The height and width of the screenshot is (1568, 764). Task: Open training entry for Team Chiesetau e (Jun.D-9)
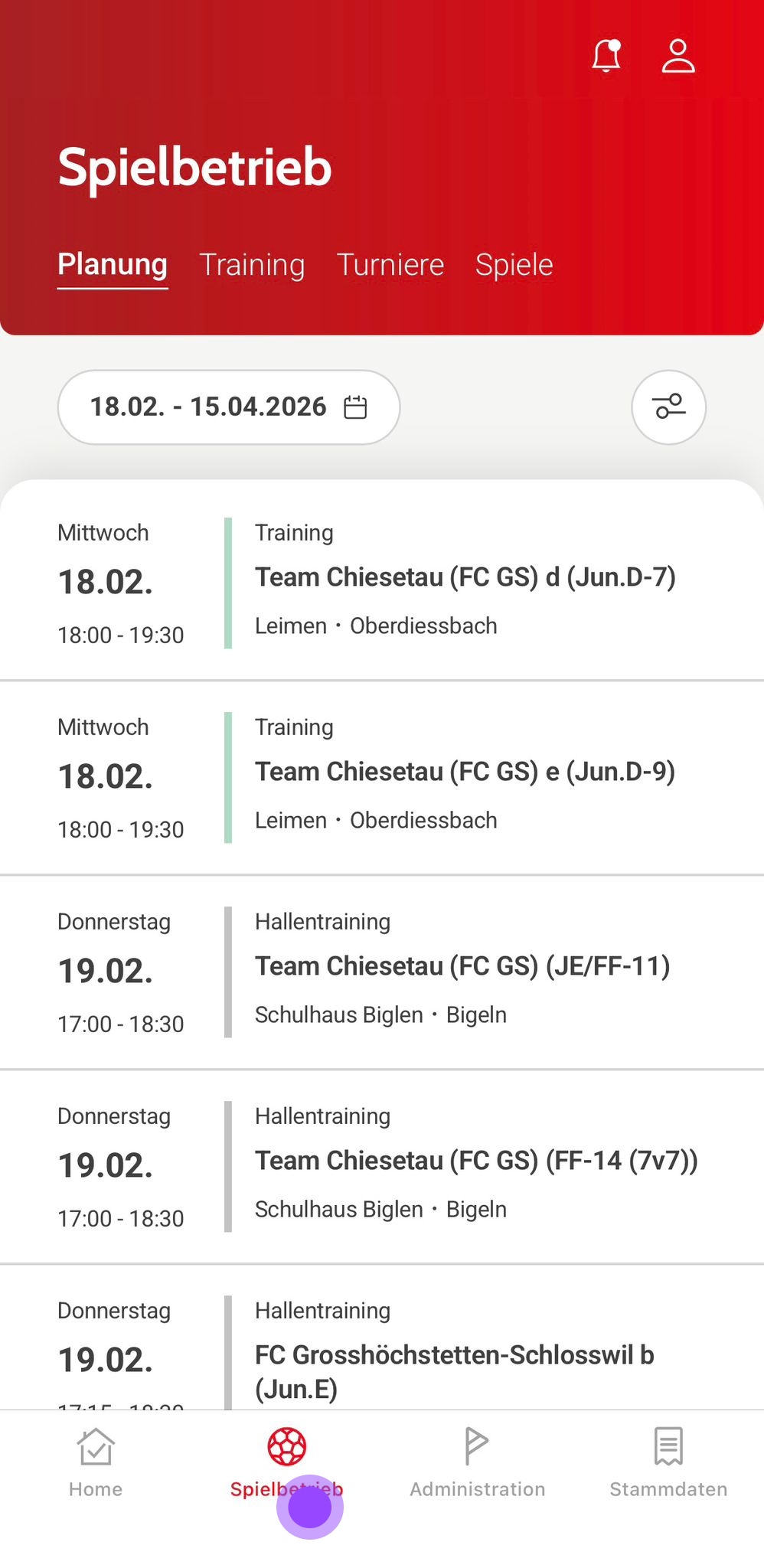465,773
